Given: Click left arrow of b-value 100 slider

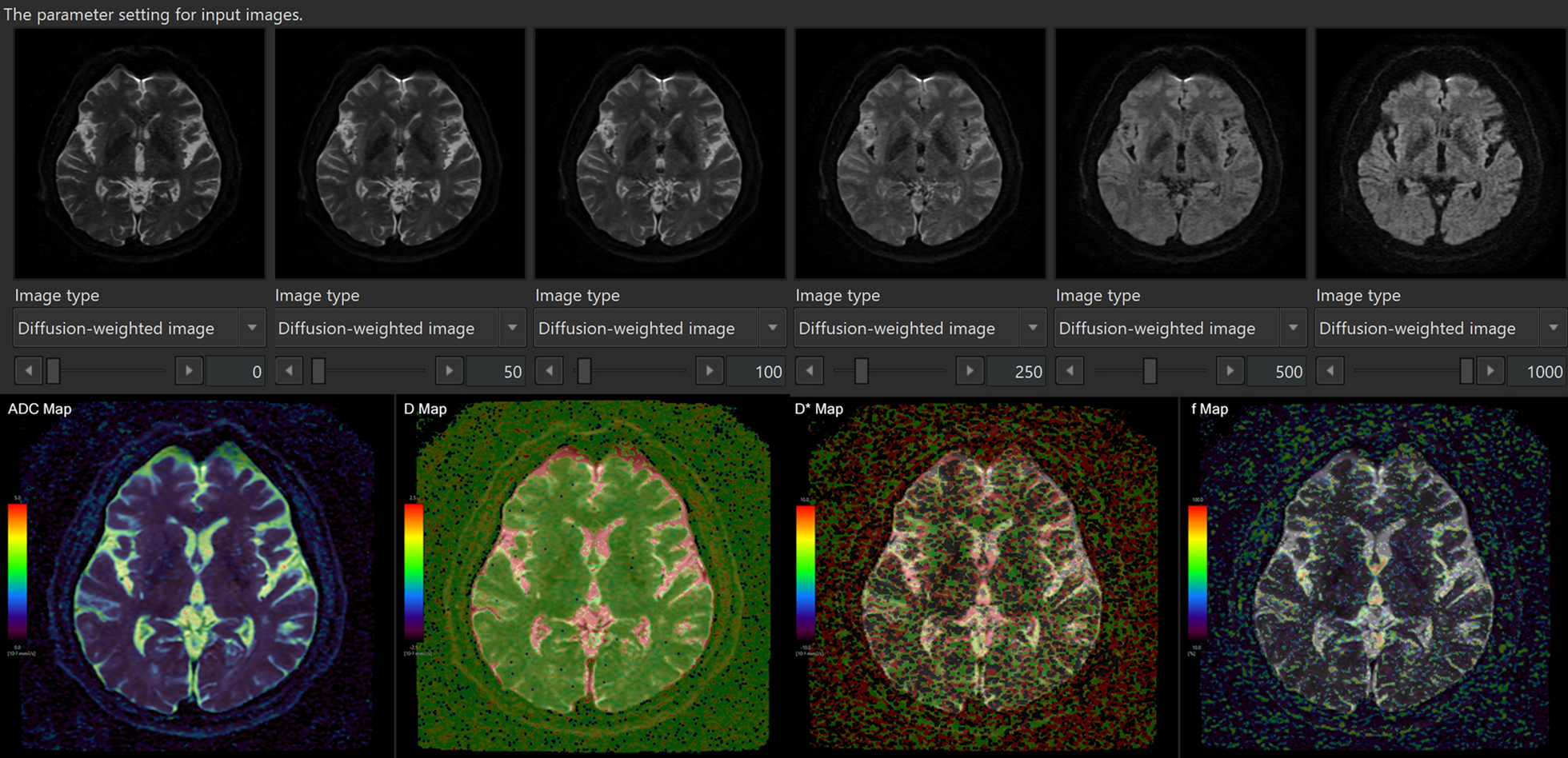Looking at the screenshot, I should click(x=549, y=371).
